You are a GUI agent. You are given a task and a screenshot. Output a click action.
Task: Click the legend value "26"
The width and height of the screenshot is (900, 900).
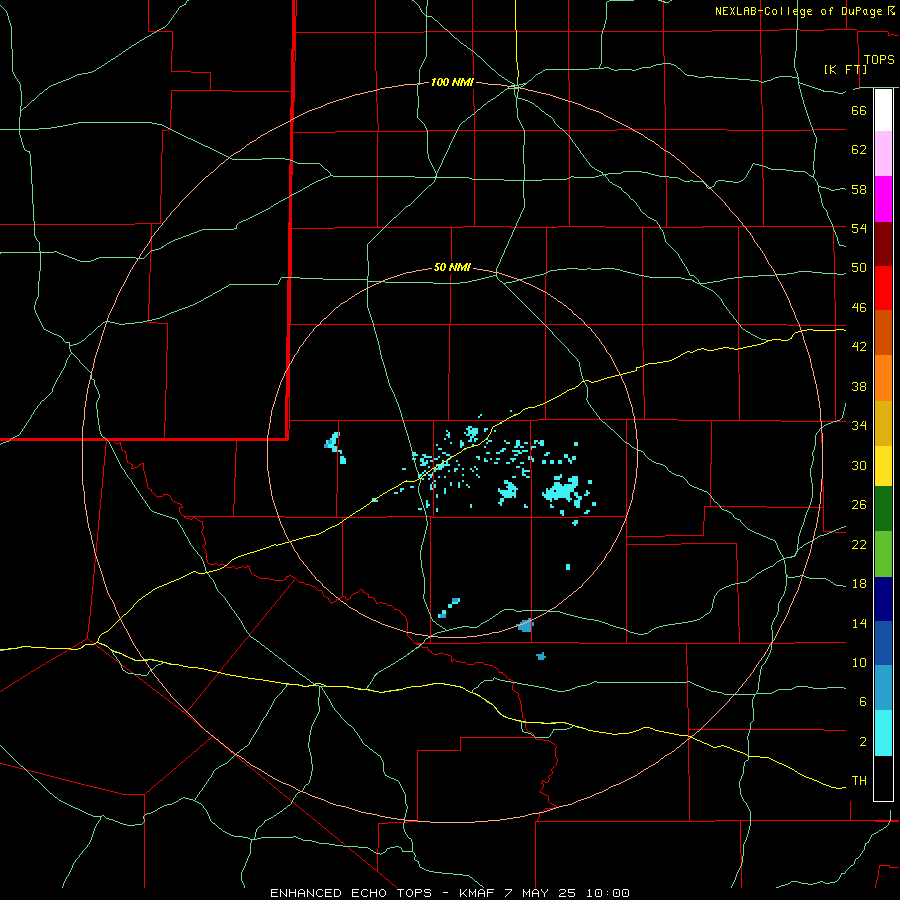click(x=859, y=505)
